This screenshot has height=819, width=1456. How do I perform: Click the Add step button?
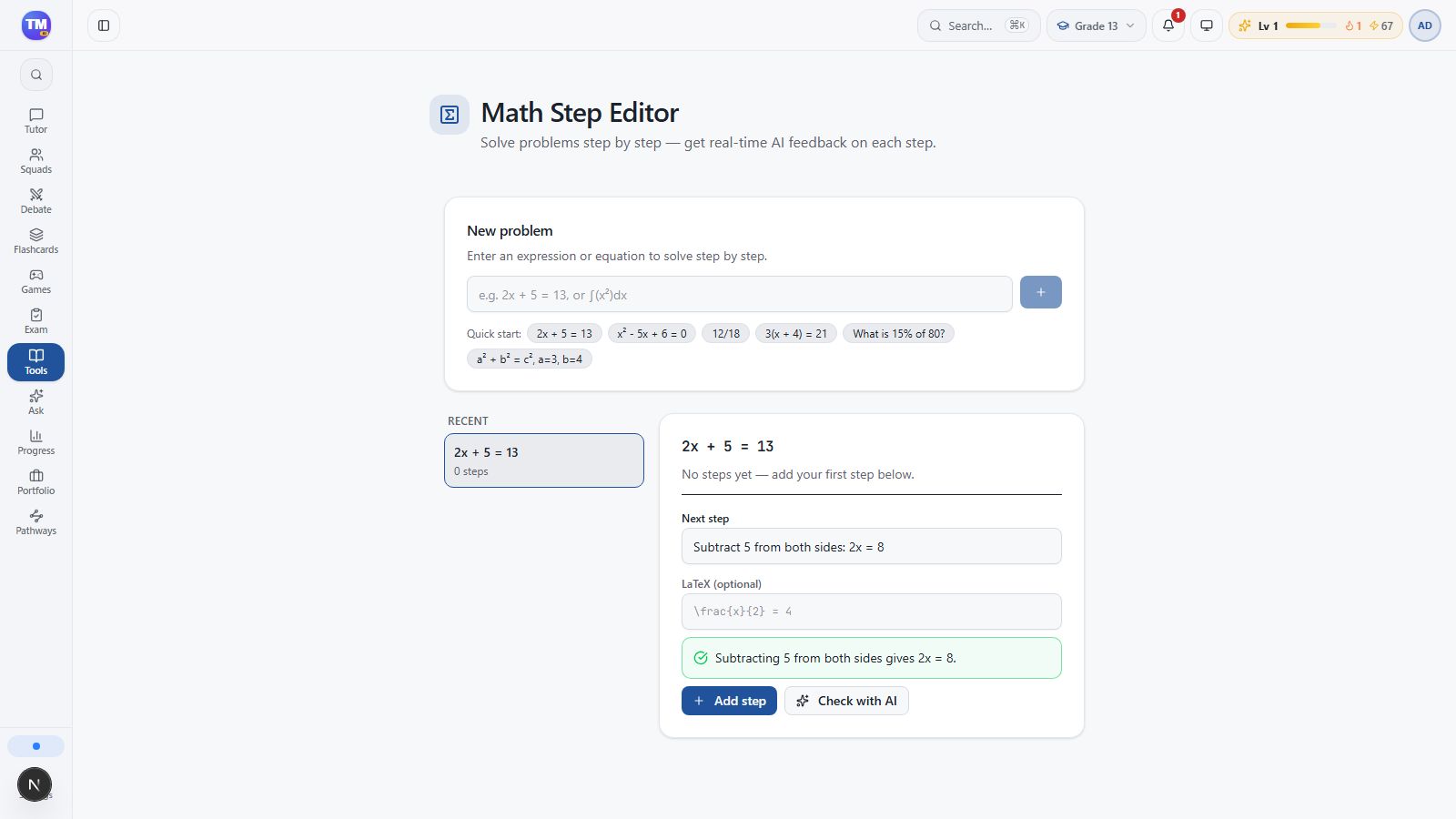tap(729, 701)
